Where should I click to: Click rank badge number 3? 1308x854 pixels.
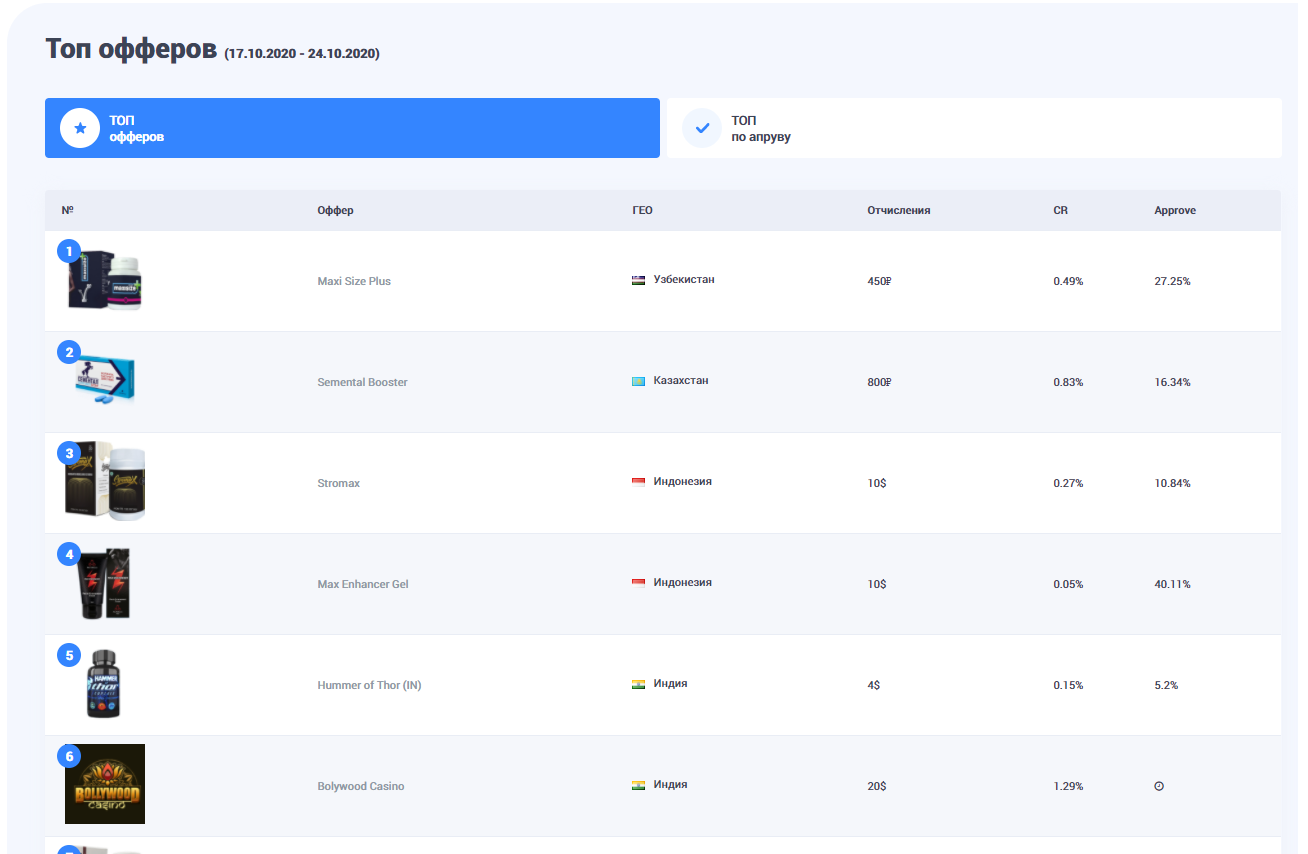click(69, 453)
